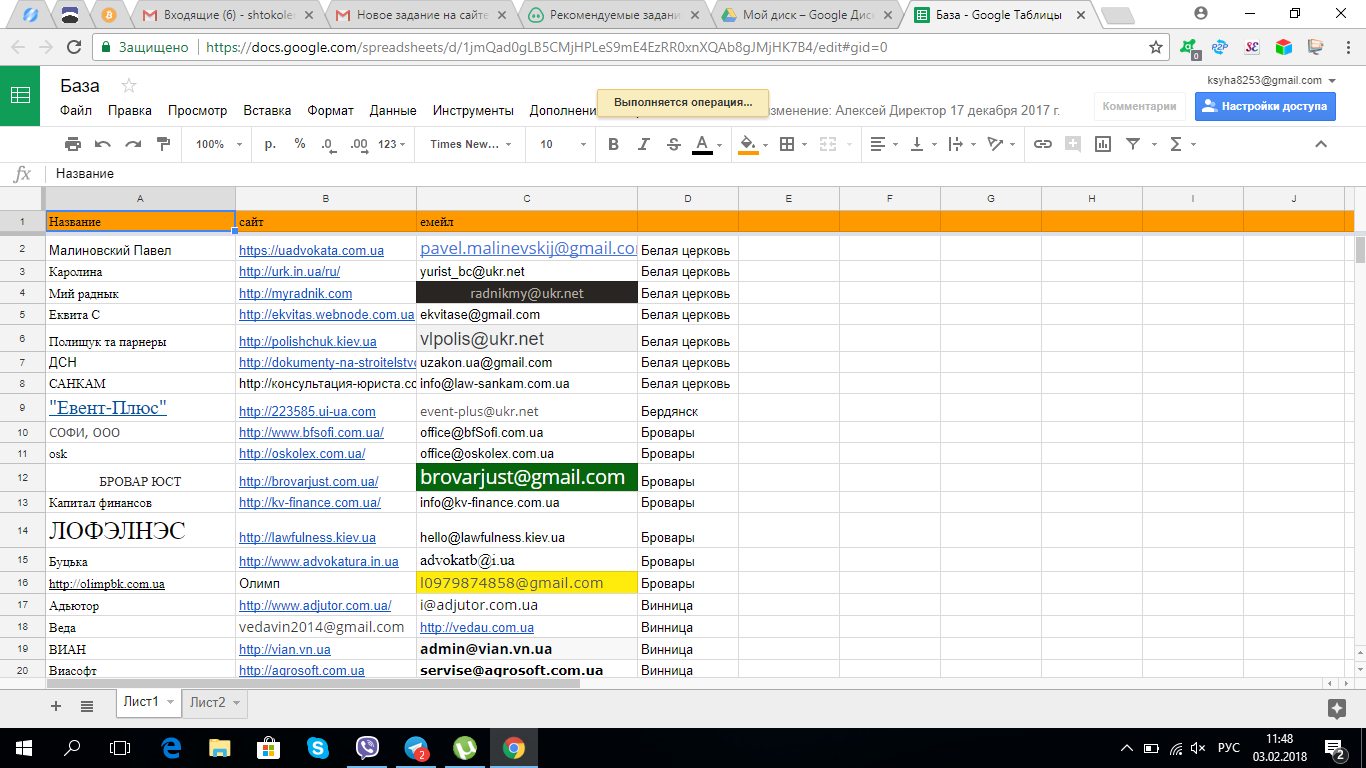Open the number format 123 dropdown
This screenshot has height=768, width=1366.
(392, 144)
